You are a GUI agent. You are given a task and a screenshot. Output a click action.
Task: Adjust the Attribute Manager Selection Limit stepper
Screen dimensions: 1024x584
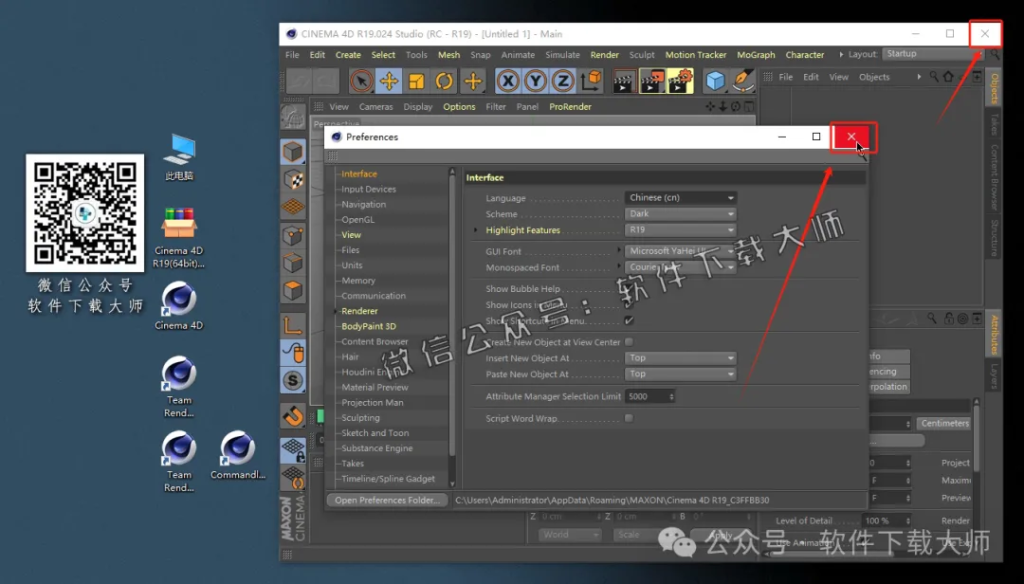point(674,396)
